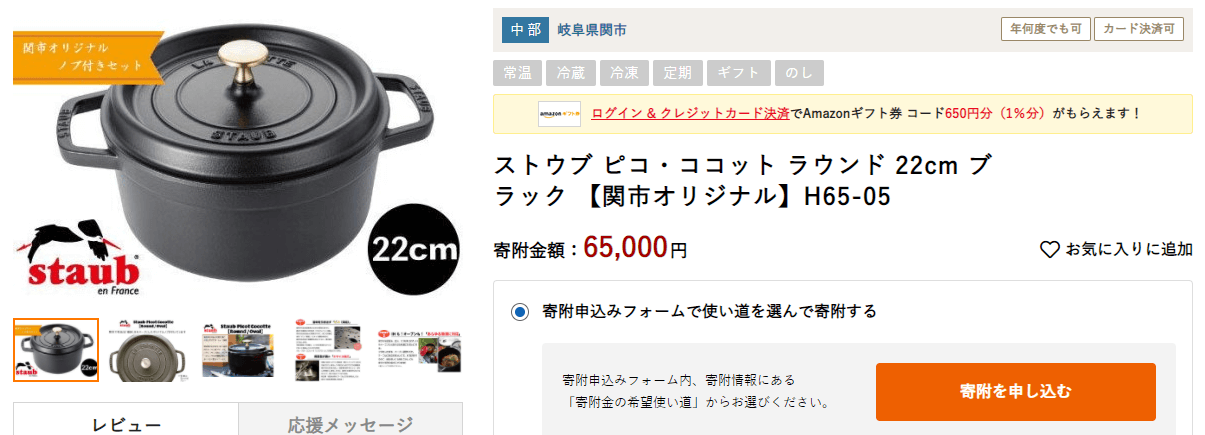Select the 寄附申込みフォーム radio button

coord(519,312)
